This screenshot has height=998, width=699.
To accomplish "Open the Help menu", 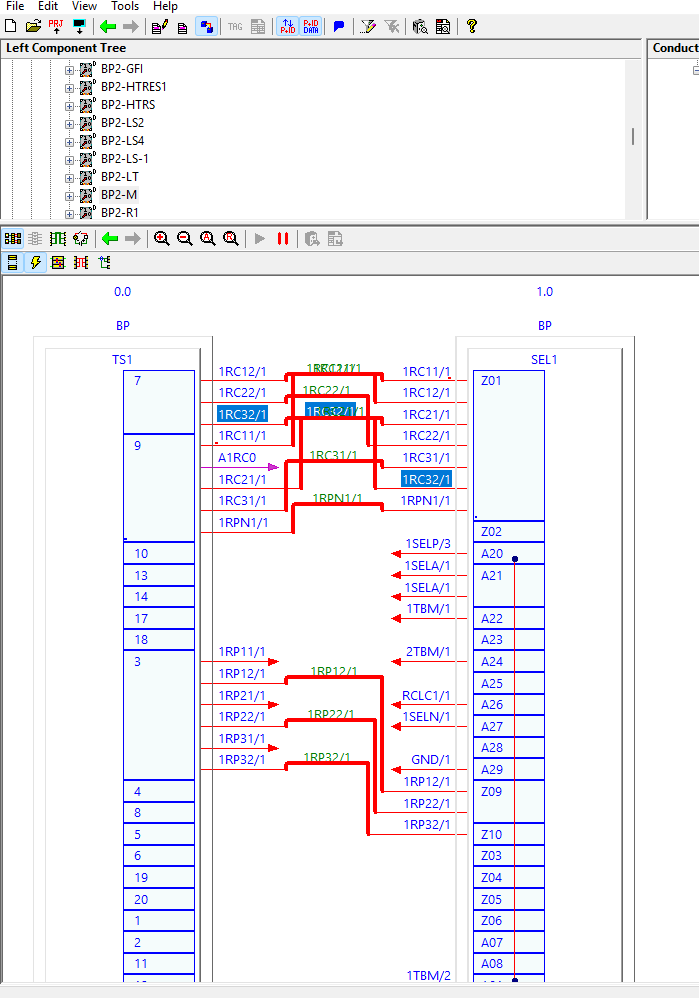I will coord(165,6).
